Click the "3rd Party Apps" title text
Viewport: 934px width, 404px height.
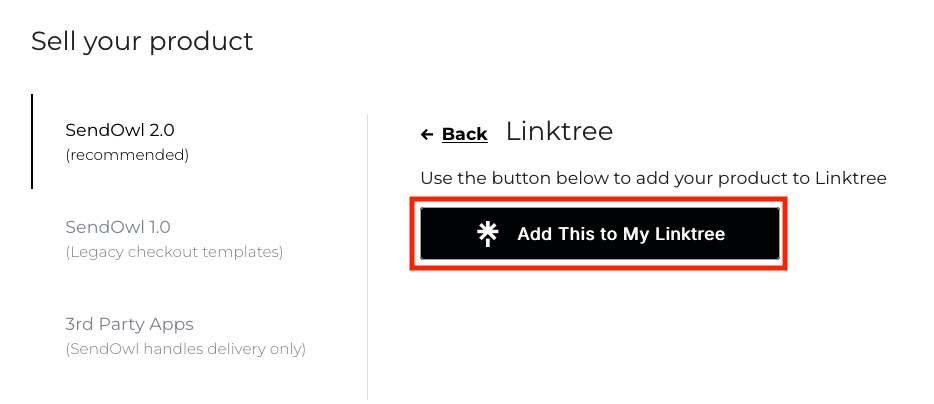(x=129, y=325)
